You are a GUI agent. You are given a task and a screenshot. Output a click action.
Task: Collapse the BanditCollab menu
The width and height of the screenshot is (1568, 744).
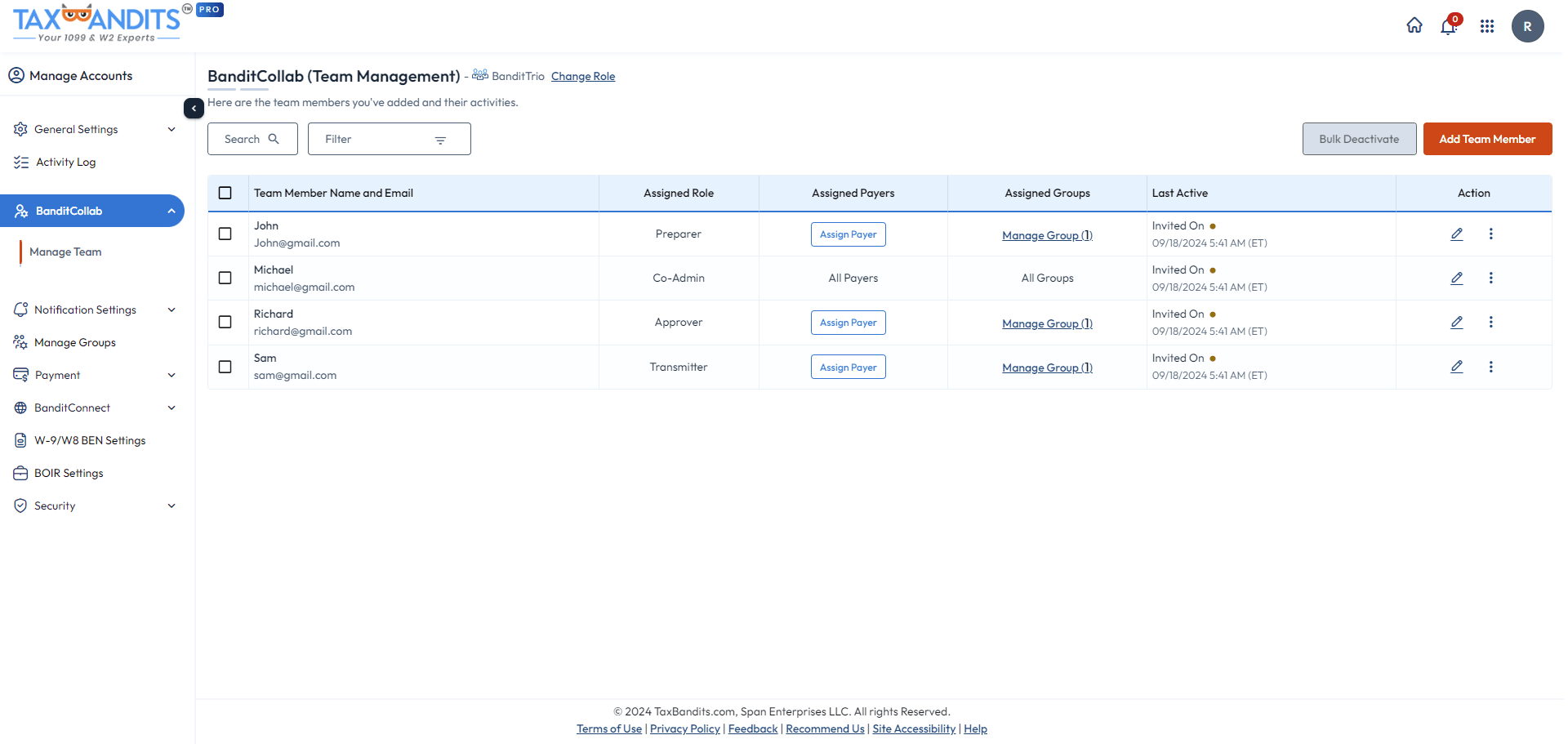click(x=171, y=211)
